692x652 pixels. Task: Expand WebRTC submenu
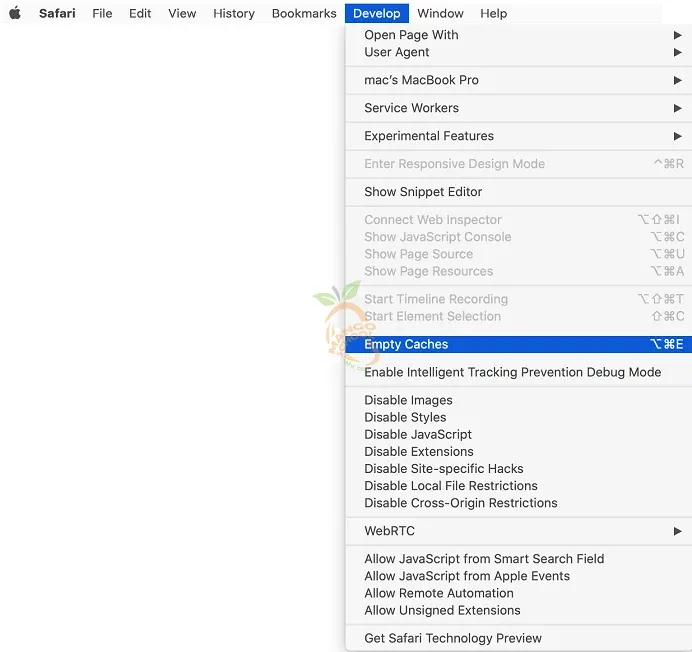(519, 531)
